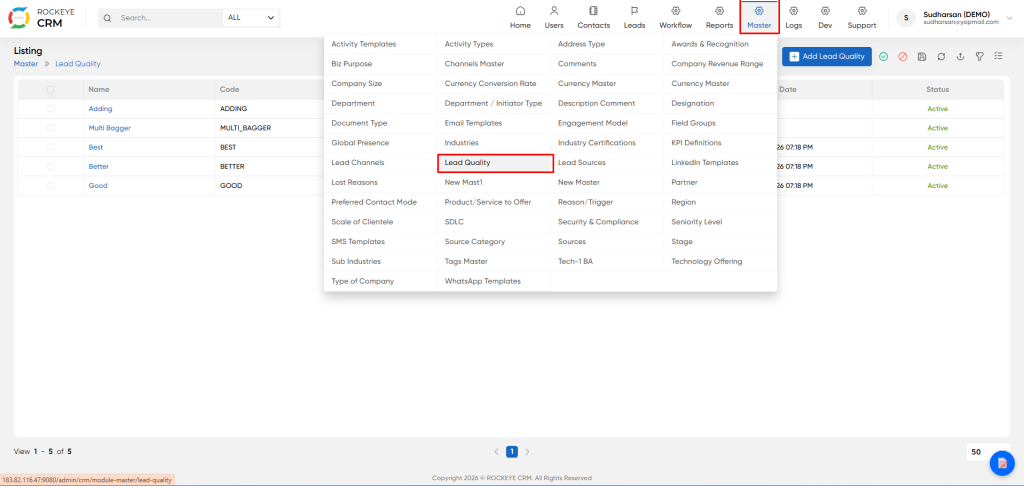Open Company Revenue Range menu item
The width and height of the screenshot is (1024, 486).
(717, 63)
